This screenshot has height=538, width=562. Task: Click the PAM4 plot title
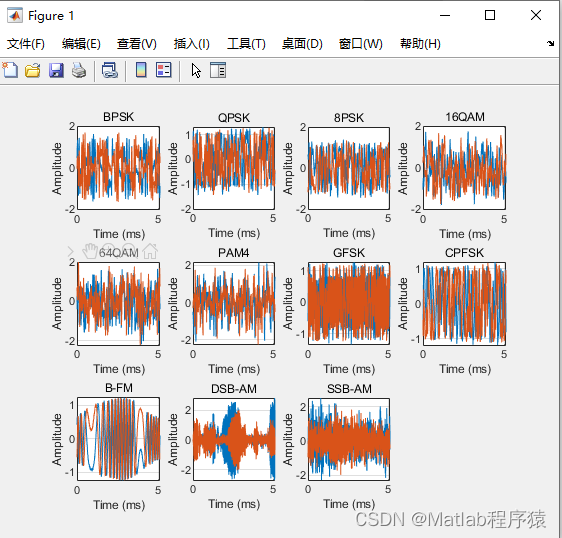pos(234,253)
